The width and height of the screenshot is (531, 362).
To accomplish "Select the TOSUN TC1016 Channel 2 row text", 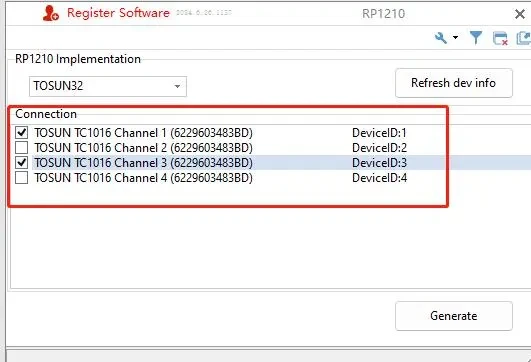I will (x=143, y=148).
